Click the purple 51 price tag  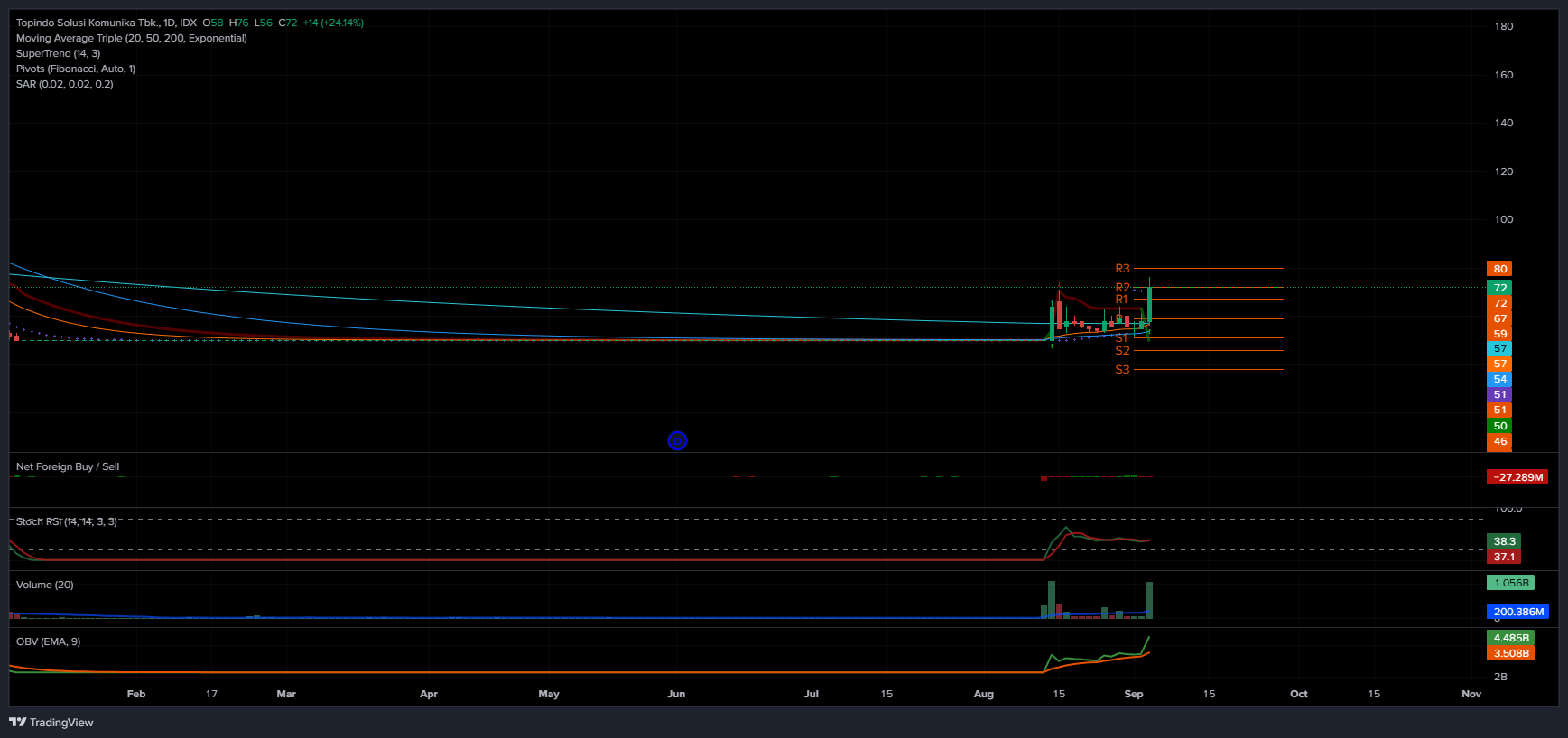tap(1499, 394)
